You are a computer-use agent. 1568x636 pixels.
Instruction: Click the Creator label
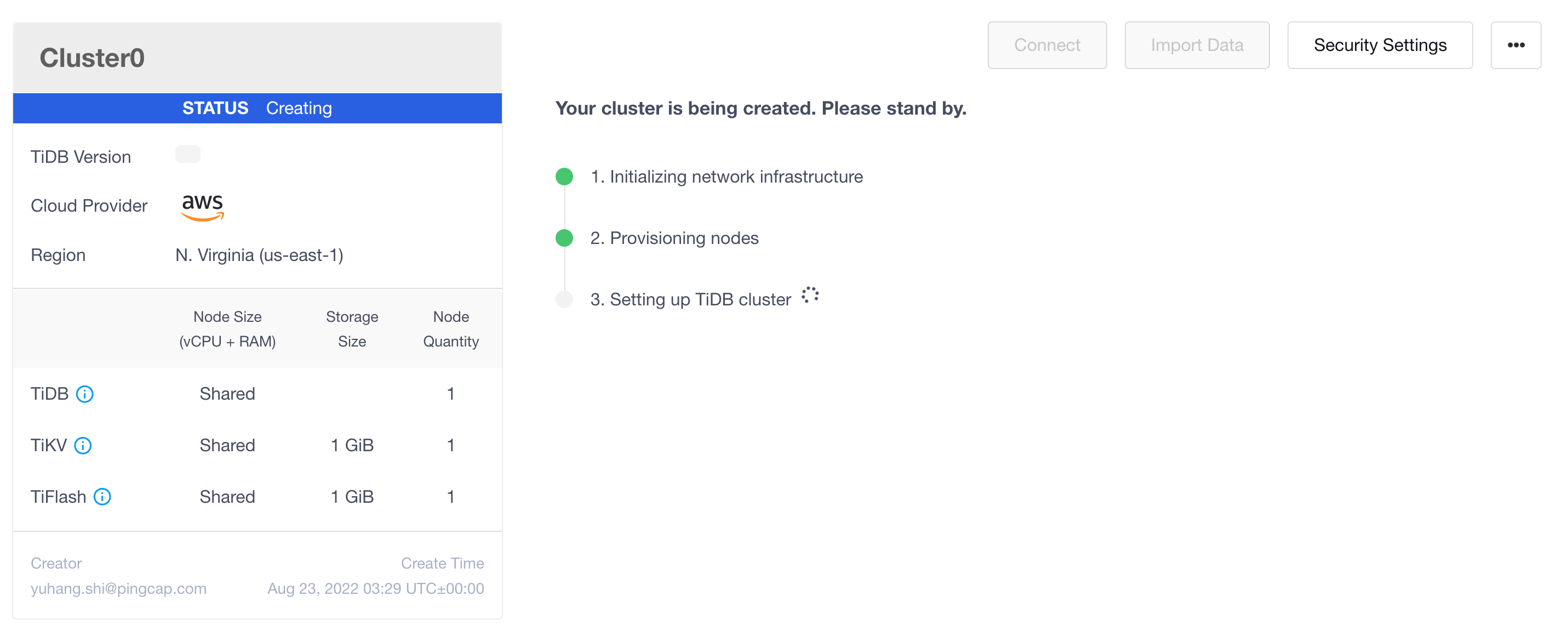coord(56,564)
